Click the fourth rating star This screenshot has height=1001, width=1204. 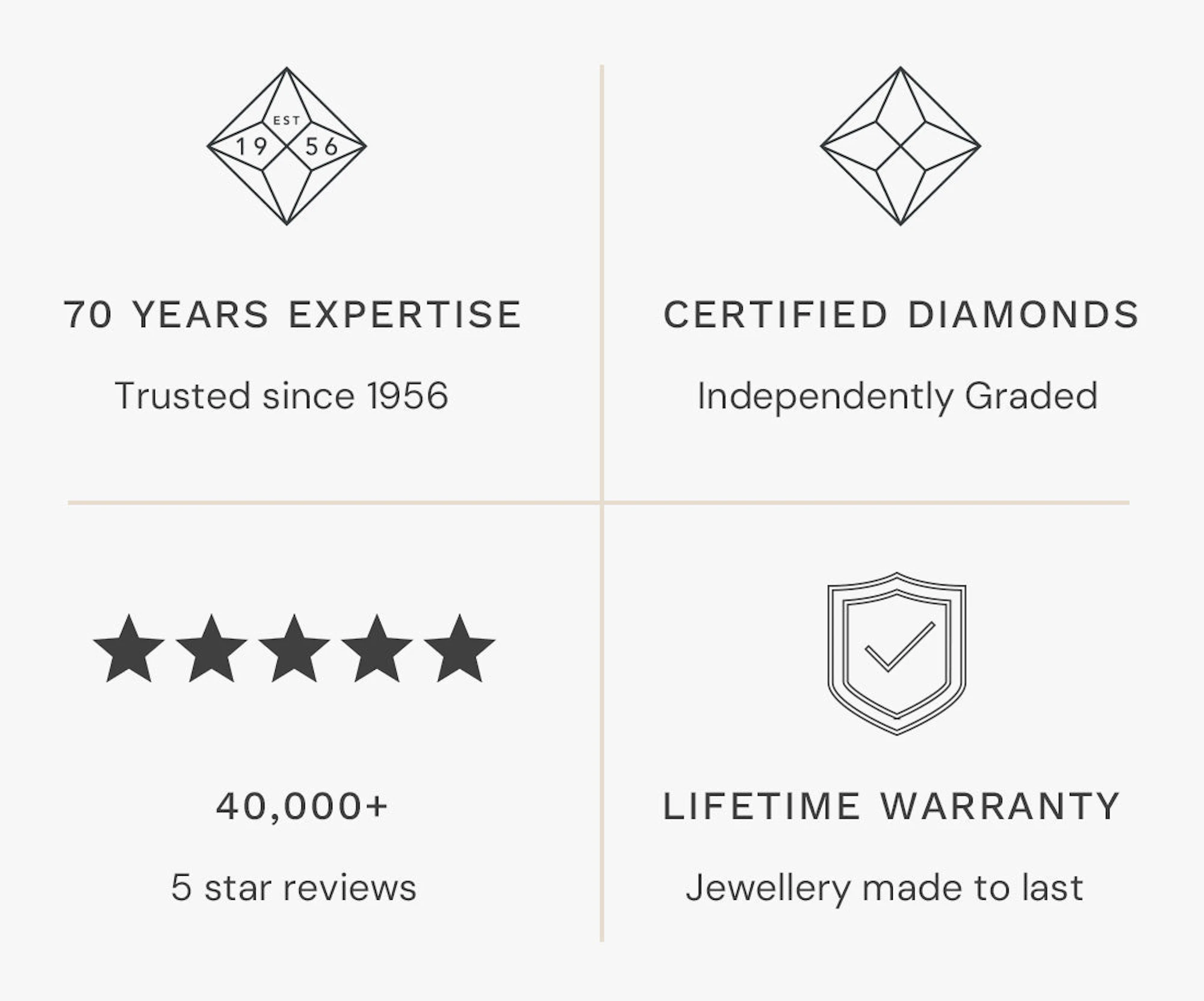pos(377,650)
